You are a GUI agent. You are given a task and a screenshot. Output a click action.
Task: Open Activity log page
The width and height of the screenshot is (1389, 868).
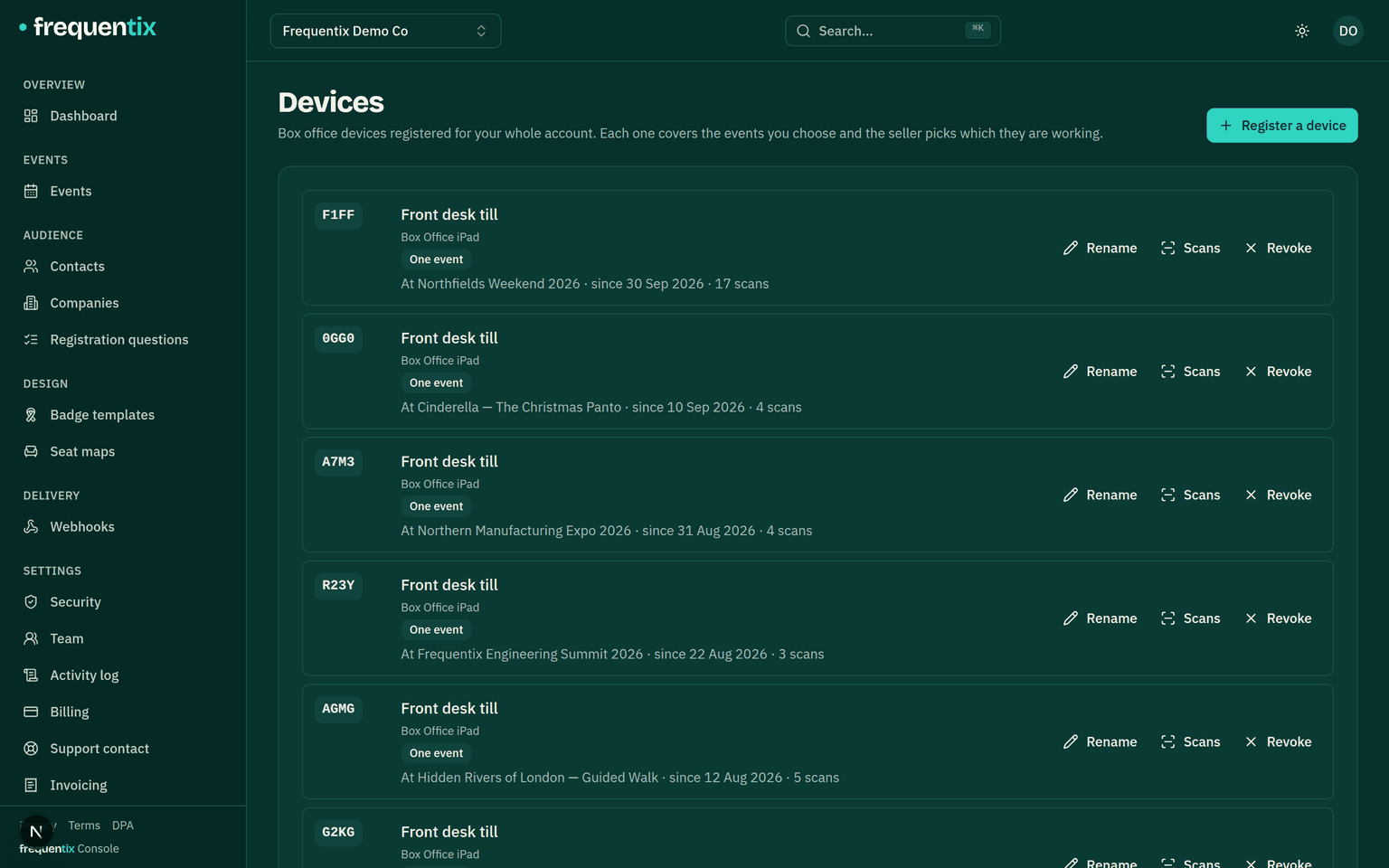coord(123,675)
